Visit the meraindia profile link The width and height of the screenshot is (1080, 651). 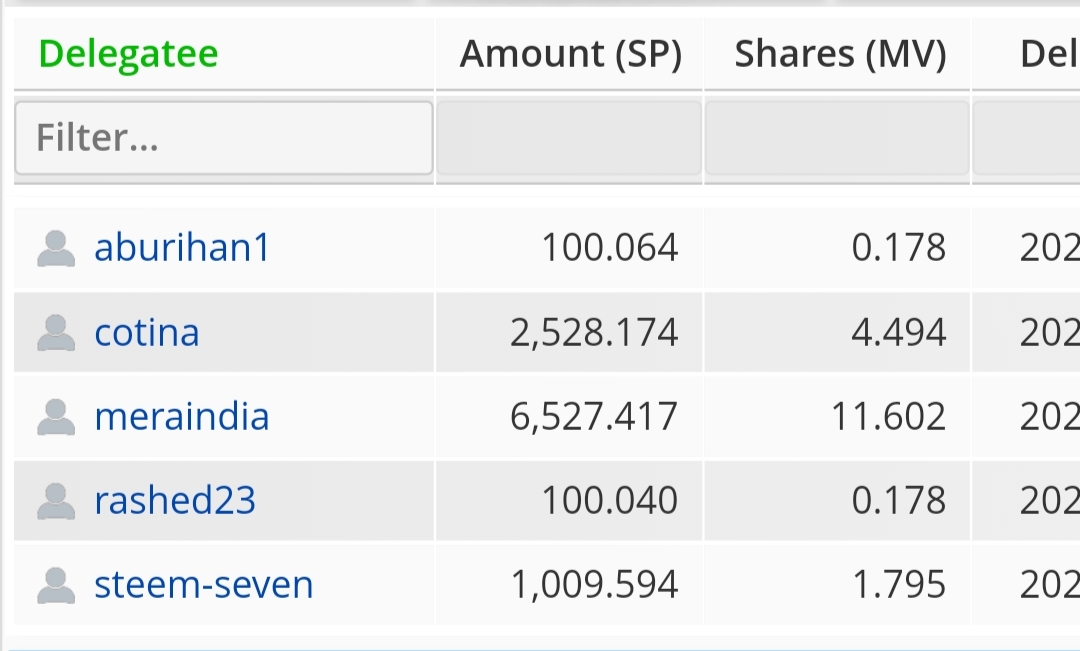point(182,417)
